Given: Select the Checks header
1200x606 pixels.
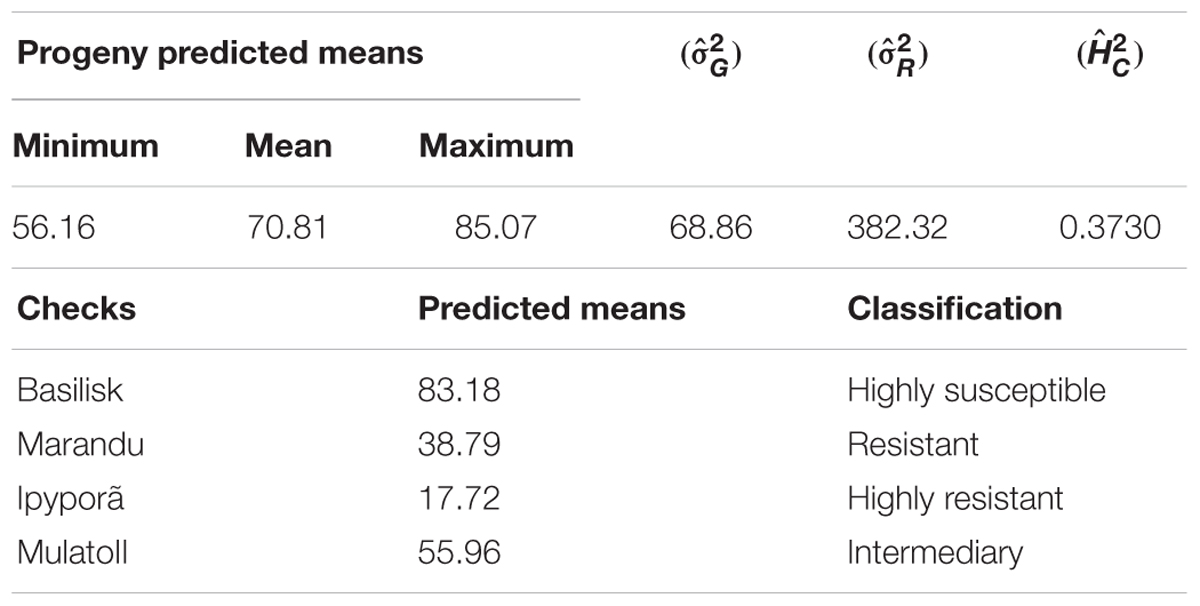Looking at the screenshot, I should 75,308.
